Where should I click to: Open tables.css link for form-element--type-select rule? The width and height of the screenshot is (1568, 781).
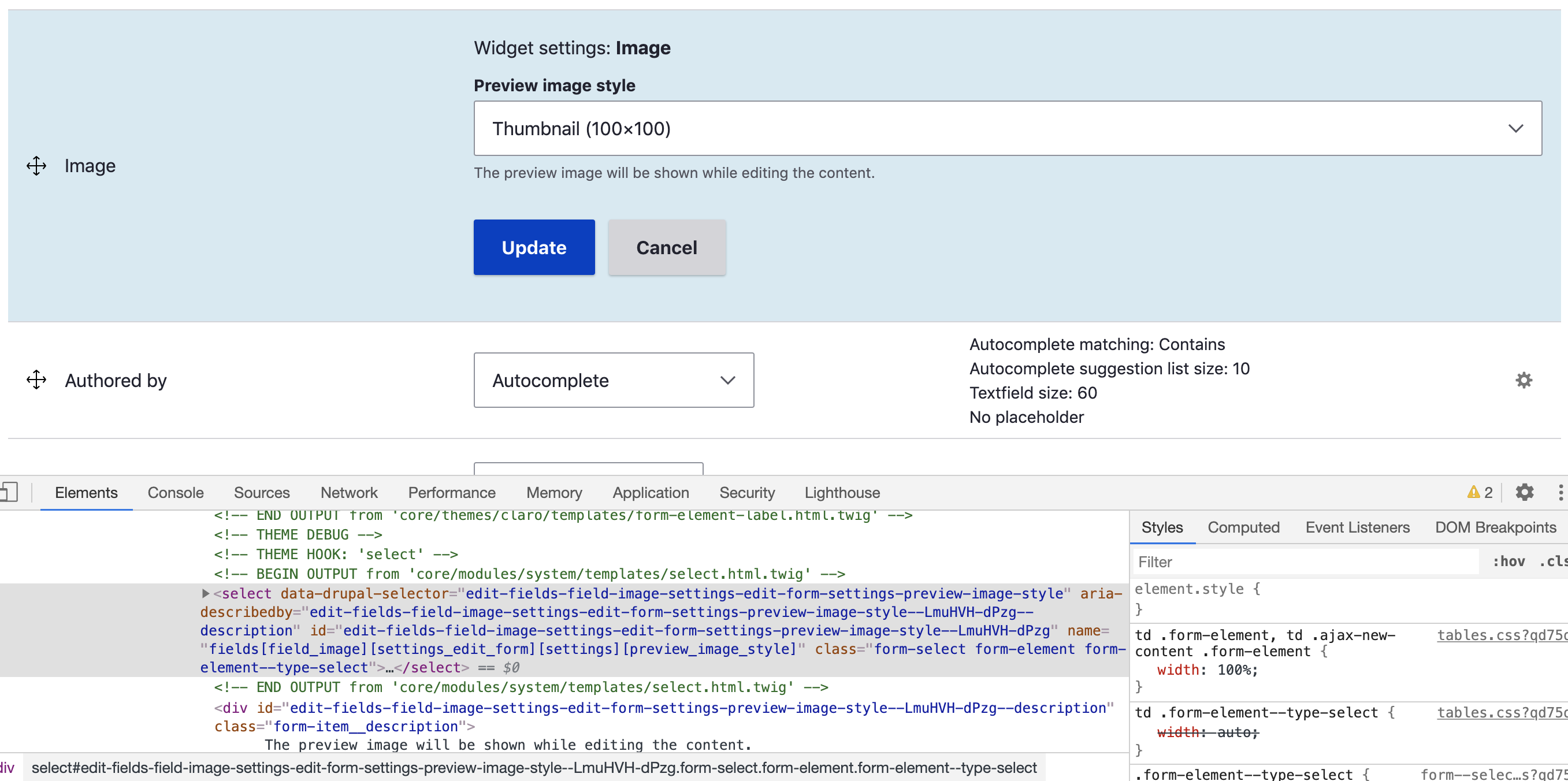(1502, 712)
